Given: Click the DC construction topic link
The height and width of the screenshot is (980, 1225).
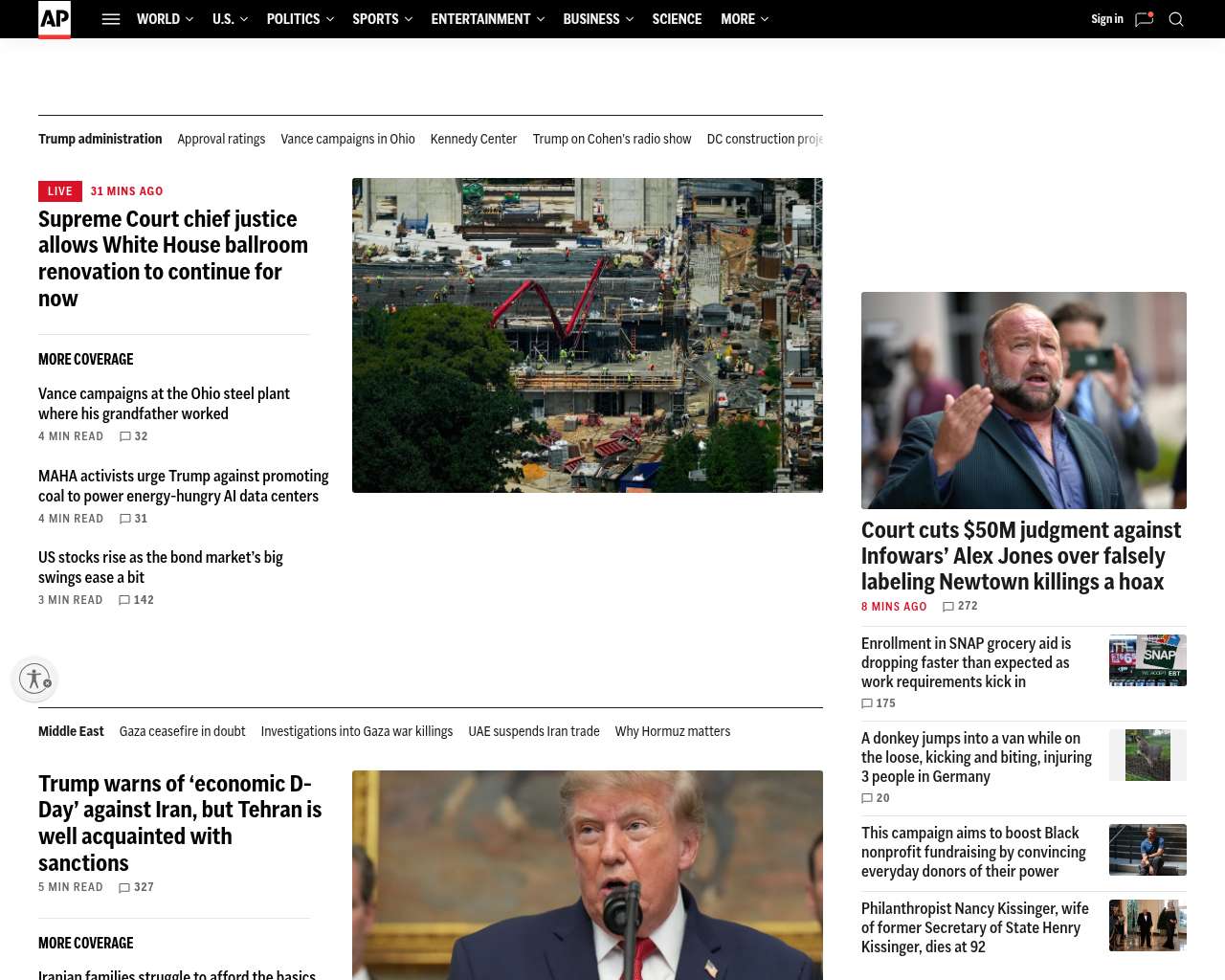Looking at the screenshot, I should [x=765, y=139].
